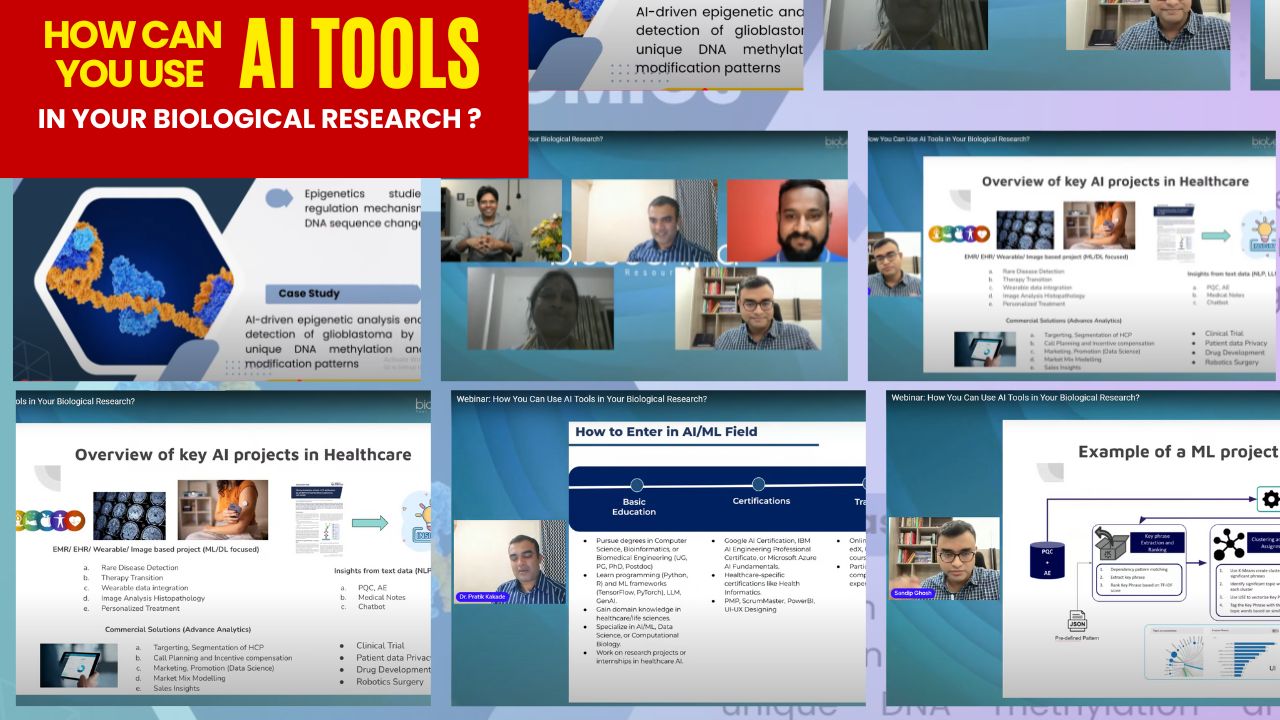The image size is (1280, 720).
Task: Click the "Dr. Pratik Kakade" name tag
Action: (484, 596)
